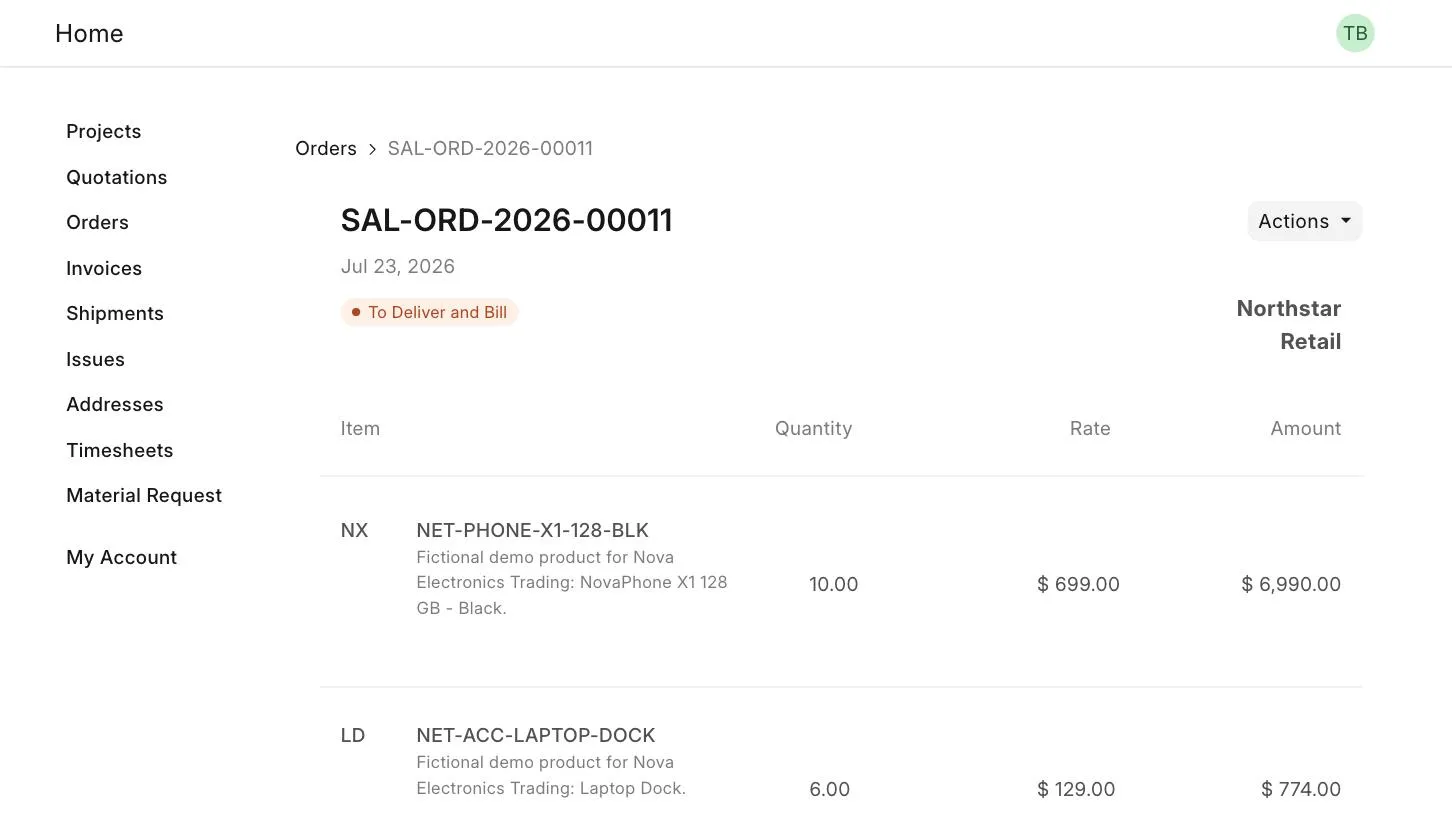Screen dimensions: 1452x840
Task: Click the NET-PHONE-X1-128-BLK item name
Action: [533, 531]
